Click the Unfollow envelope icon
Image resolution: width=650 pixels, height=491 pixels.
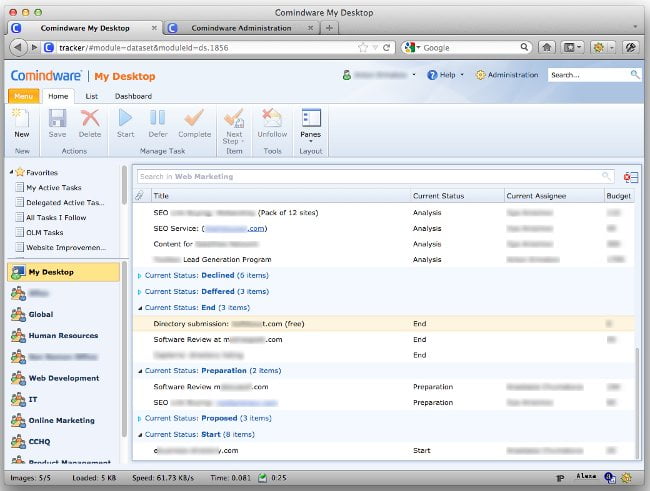pyautogui.click(x=272, y=118)
